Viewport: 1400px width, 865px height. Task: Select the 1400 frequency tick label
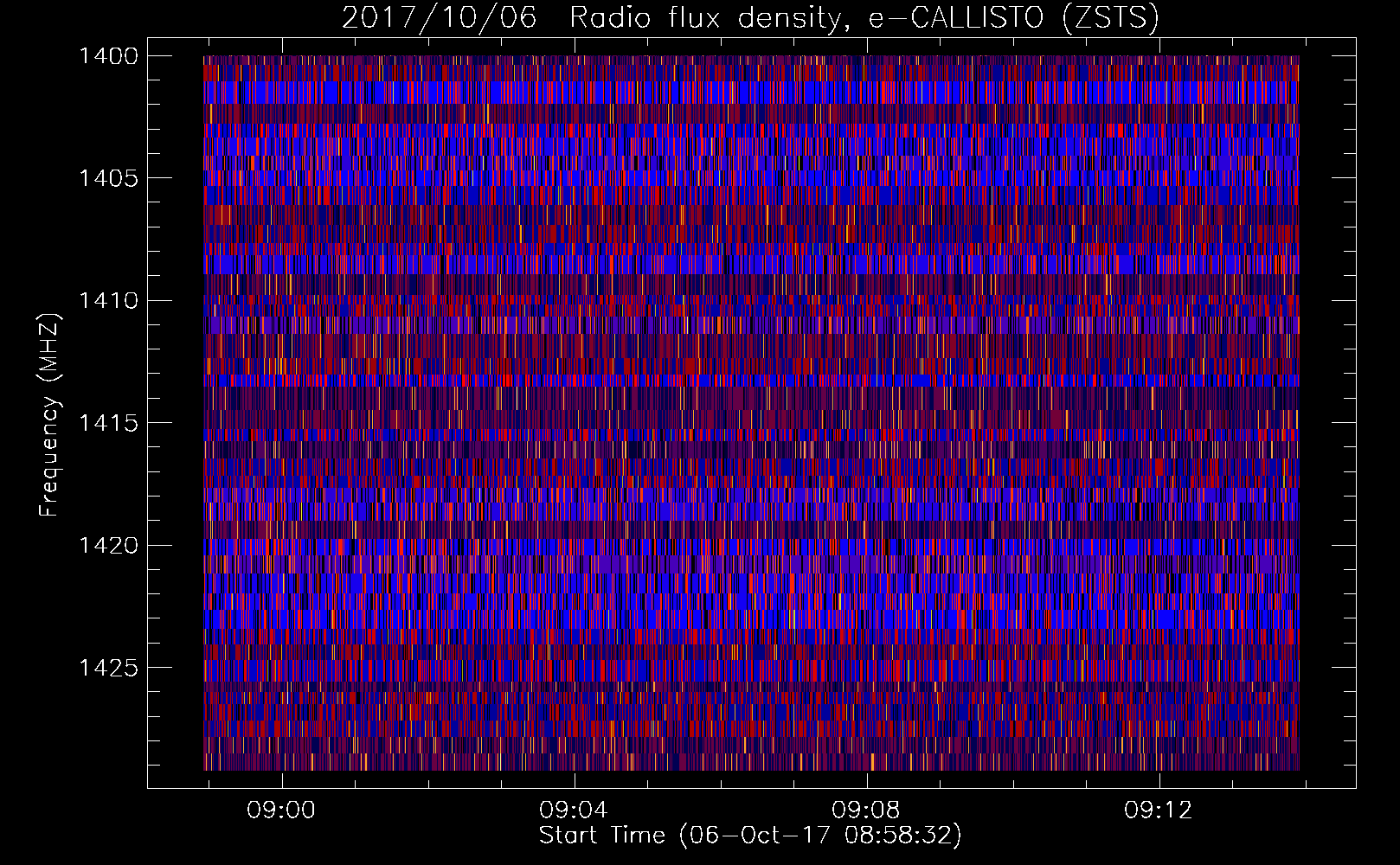click(108, 56)
